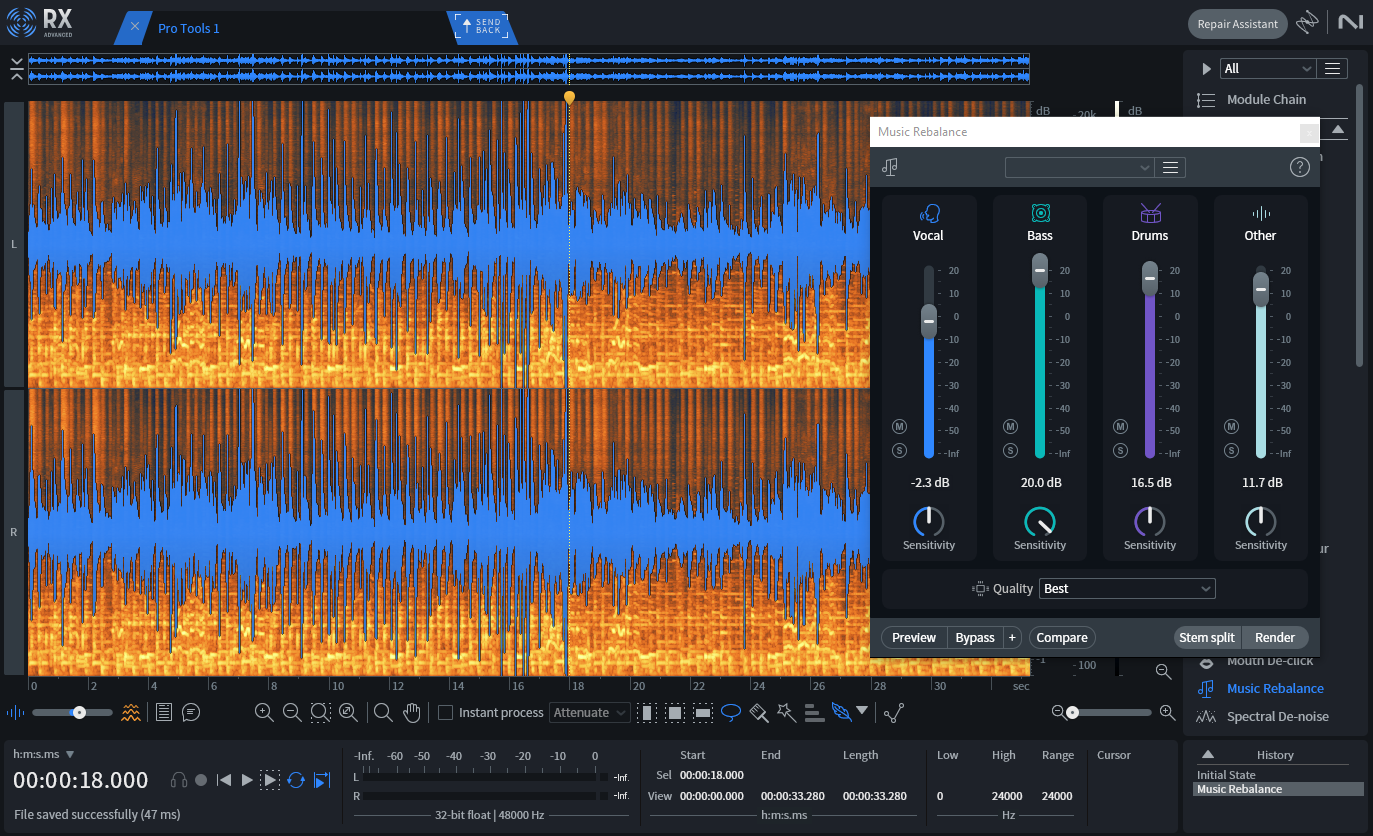Click the Native Instruments logo icon
Viewport: 1373px width, 836px height.
point(1350,22)
